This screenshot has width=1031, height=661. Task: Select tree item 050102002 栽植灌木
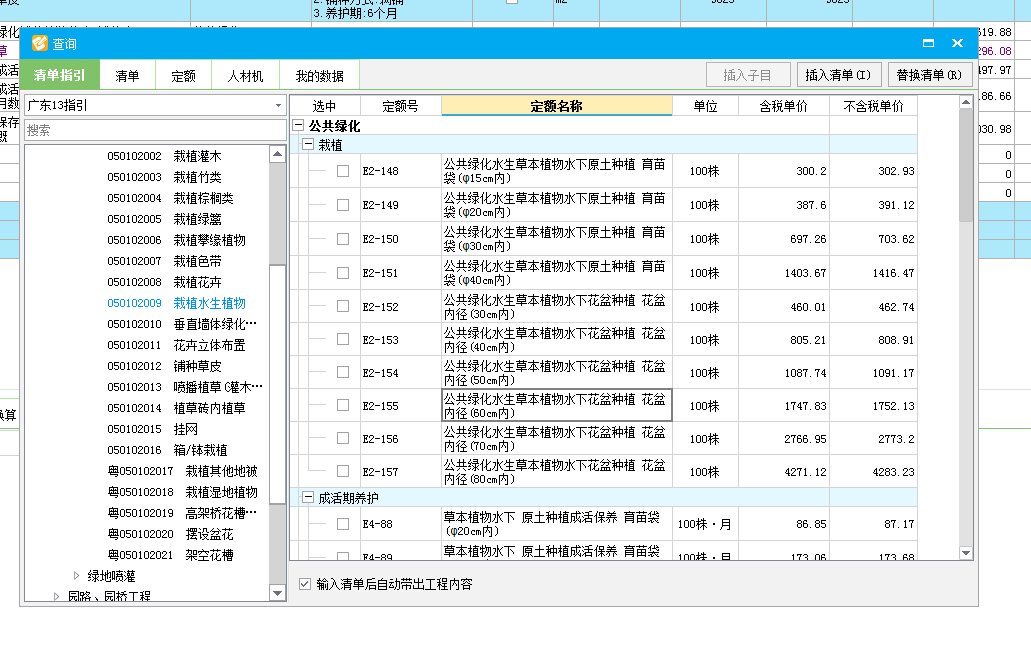pos(164,157)
